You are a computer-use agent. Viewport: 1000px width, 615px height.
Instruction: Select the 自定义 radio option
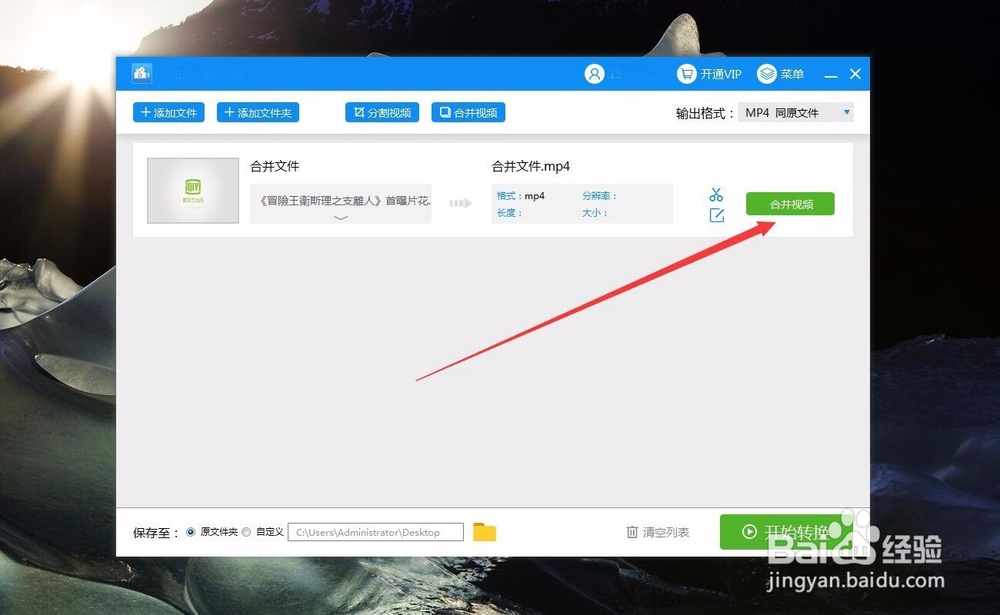pos(246,531)
